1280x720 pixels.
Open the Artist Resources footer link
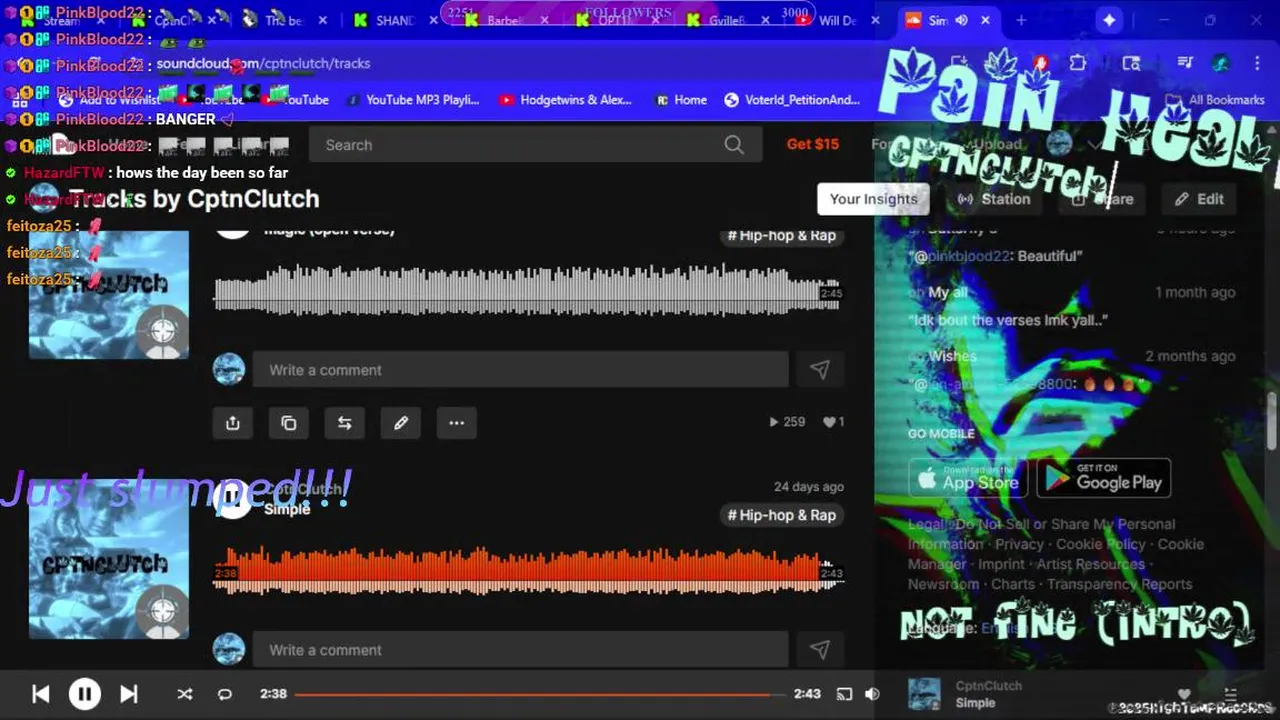pos(1091,564)
